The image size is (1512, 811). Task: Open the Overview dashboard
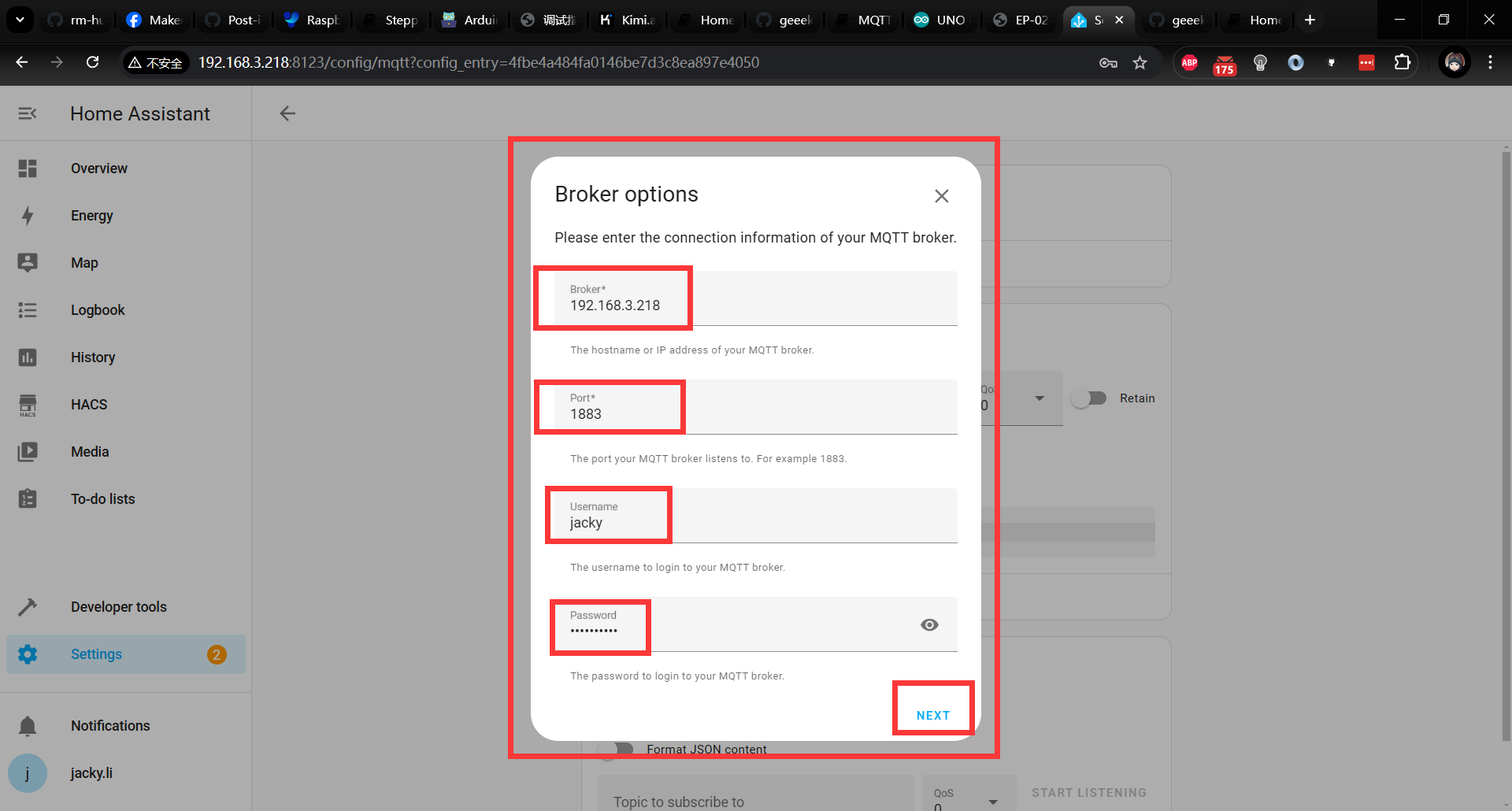[126, 168]
